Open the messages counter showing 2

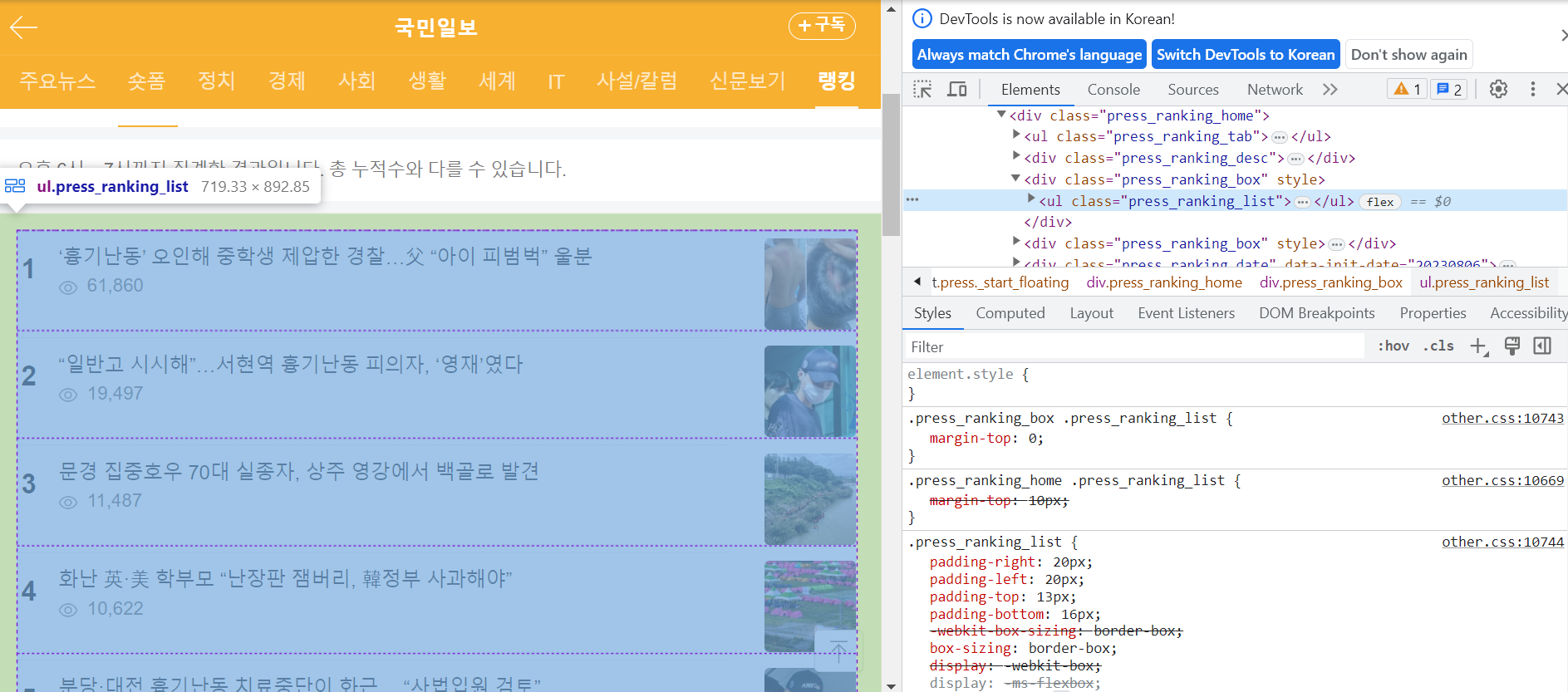click(1449, 89)
